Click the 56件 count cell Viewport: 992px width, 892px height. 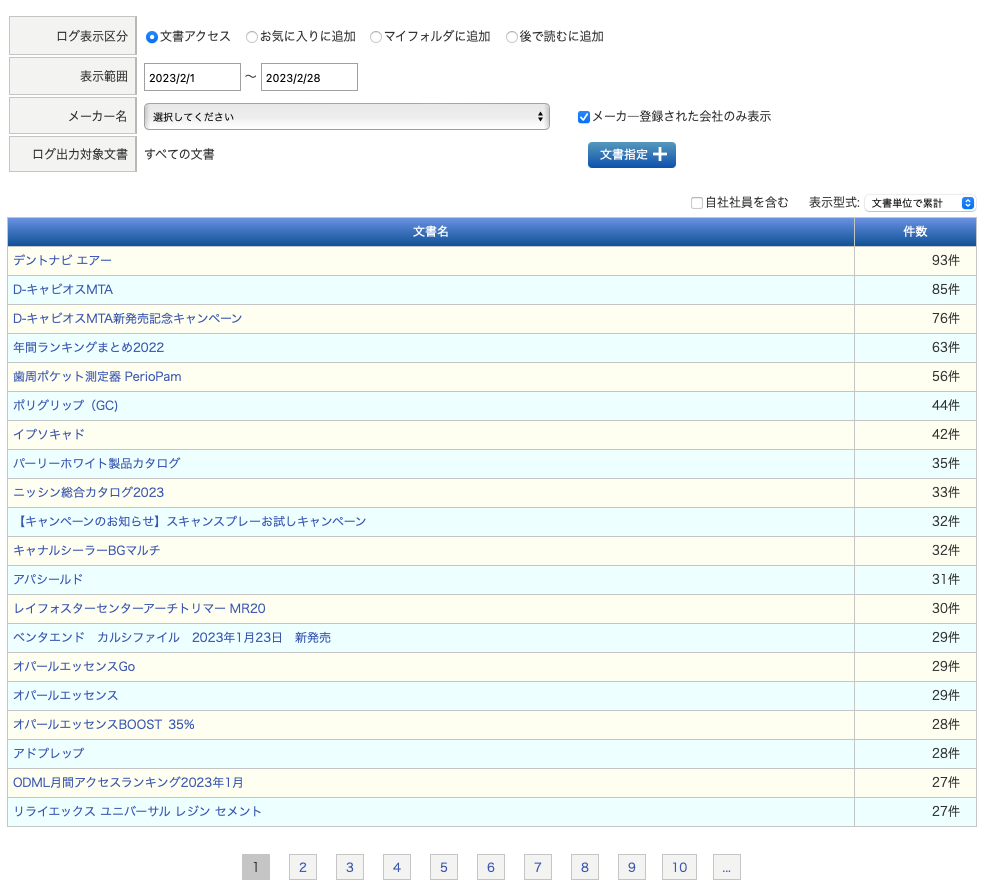coord(915,377)
